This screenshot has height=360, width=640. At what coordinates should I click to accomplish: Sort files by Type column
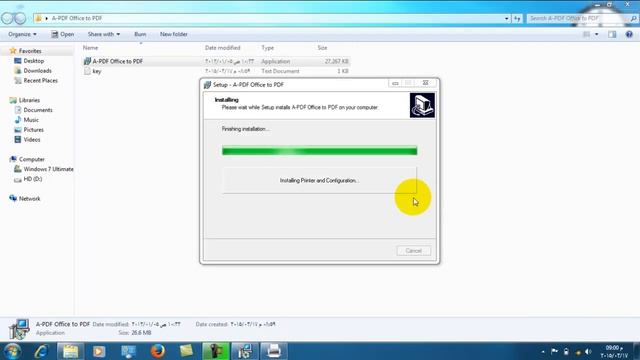(x=267, y=48)
